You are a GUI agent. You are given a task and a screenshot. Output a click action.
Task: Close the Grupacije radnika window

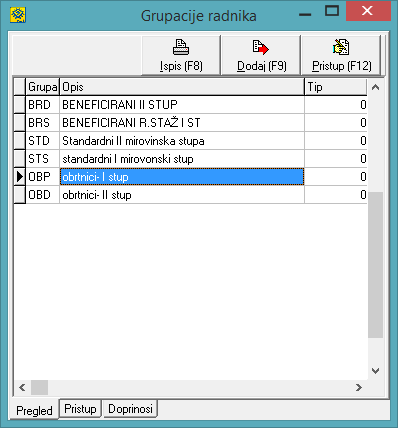(x=368, y=11)
